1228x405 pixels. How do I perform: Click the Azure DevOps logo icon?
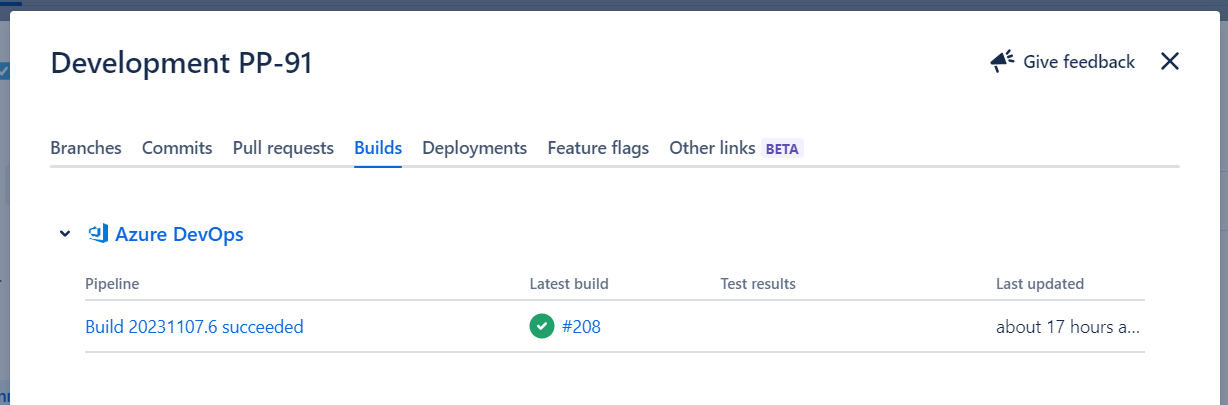tap(98, 234)
